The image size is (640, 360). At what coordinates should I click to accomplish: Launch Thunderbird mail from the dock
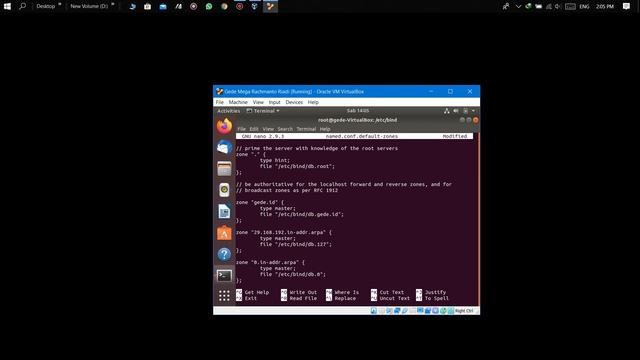[x=224, y=147]
